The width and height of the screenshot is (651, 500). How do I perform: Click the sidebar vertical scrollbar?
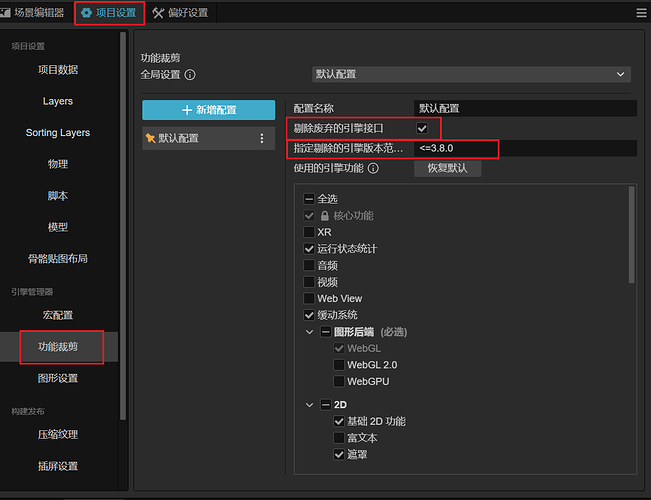click(x=123, y=226)
